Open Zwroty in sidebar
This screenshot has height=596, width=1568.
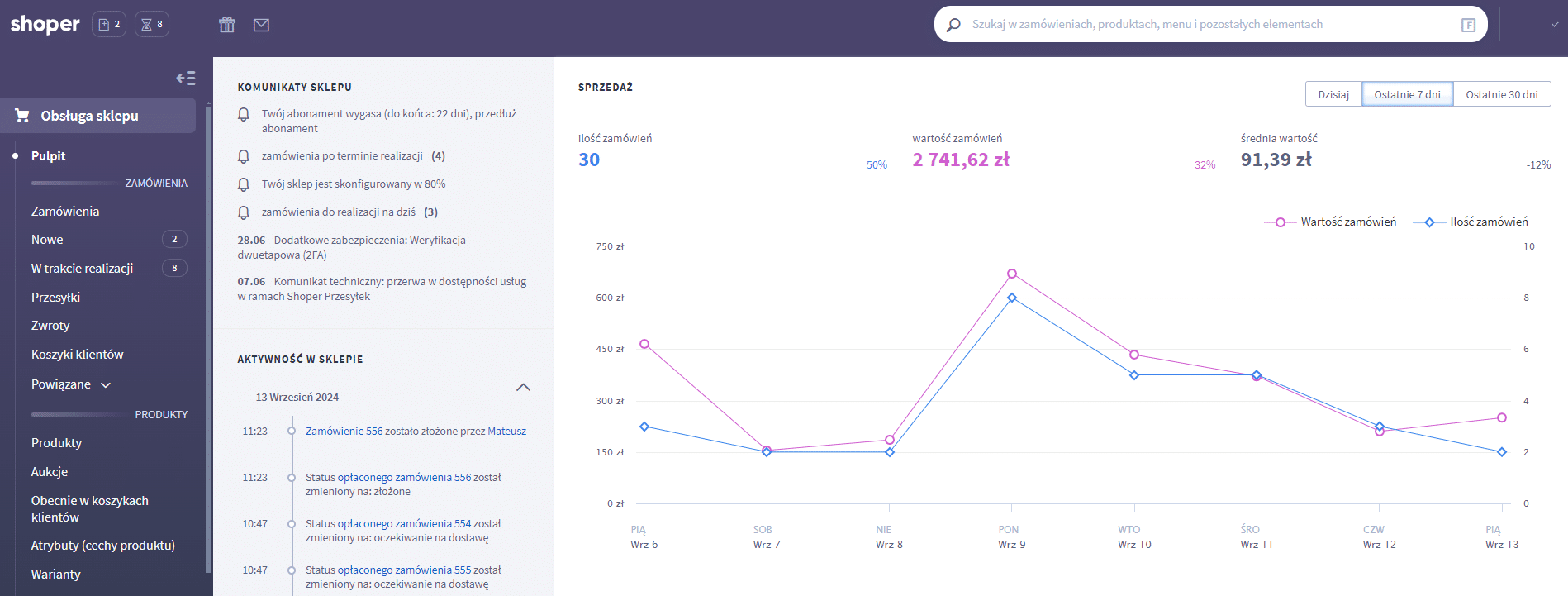click(50, 326)
